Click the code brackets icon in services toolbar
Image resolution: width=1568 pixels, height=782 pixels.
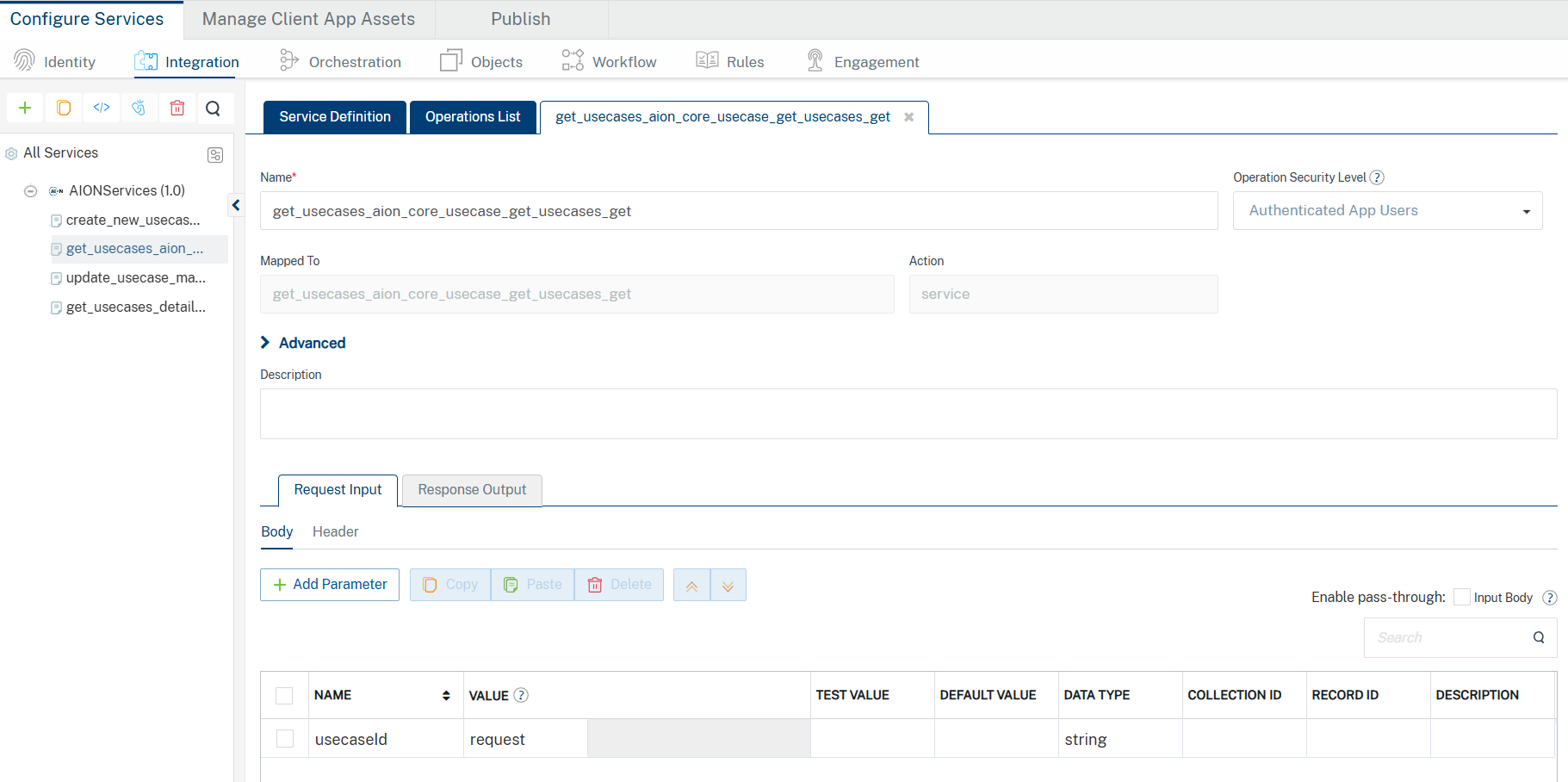pyautogui.click(x=102, y=108)
